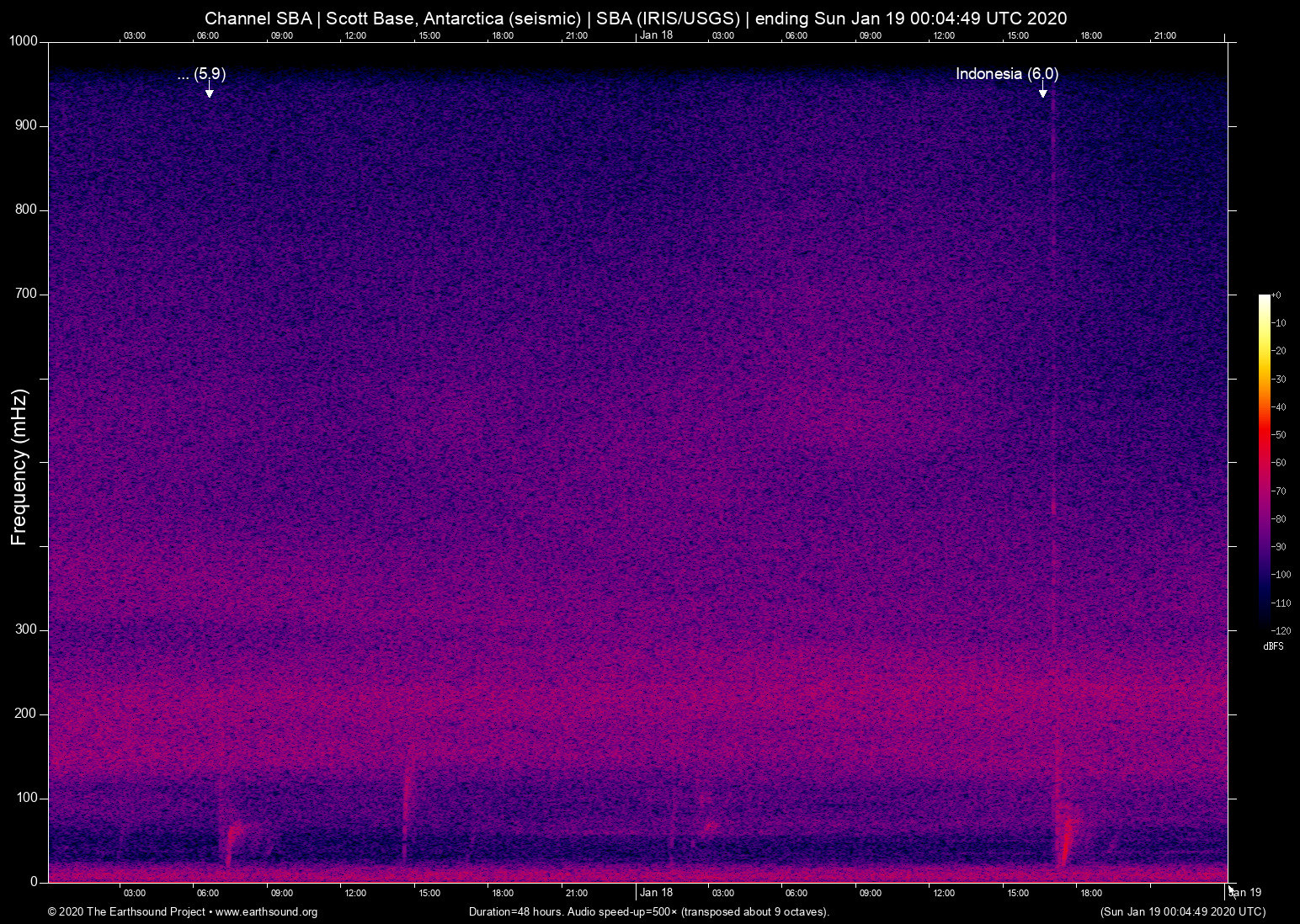Select the '... (5.9)' earthquake label
The width and height of the screenshot is (1300, 924).
tap(201, 74)
